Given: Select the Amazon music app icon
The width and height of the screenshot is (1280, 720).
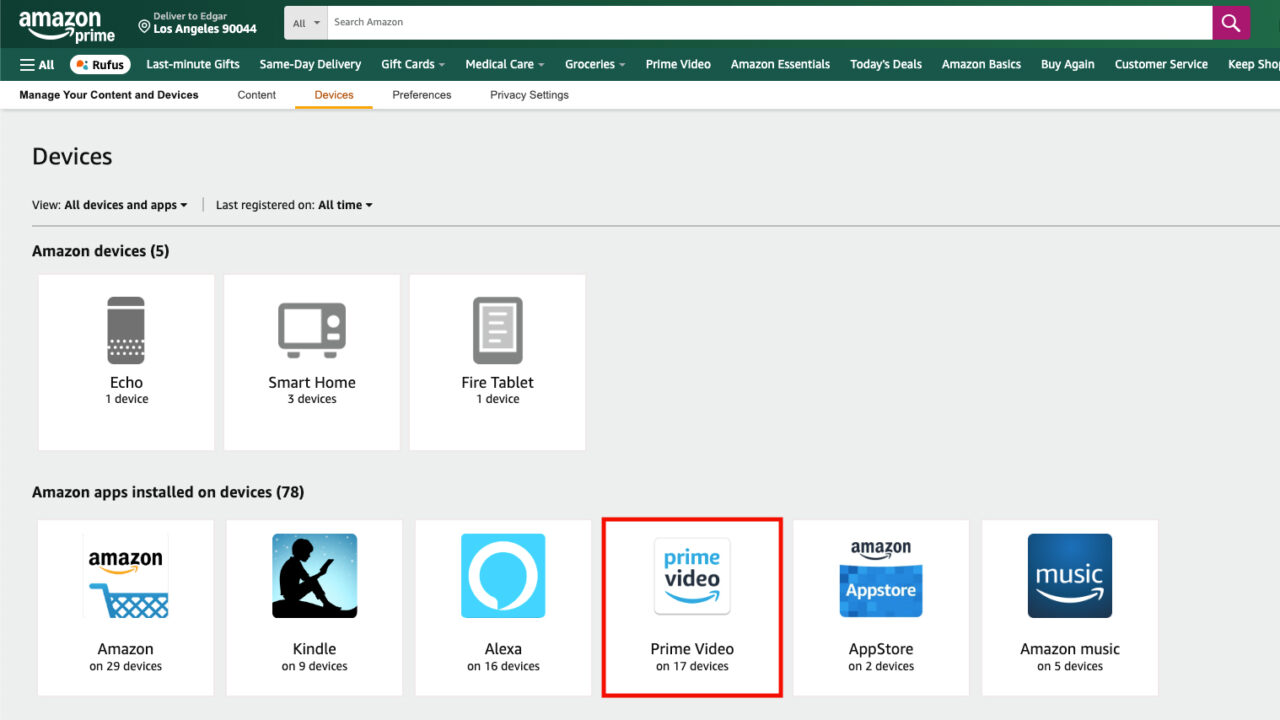Looking at the screenshot, I should click(1069, 576).
